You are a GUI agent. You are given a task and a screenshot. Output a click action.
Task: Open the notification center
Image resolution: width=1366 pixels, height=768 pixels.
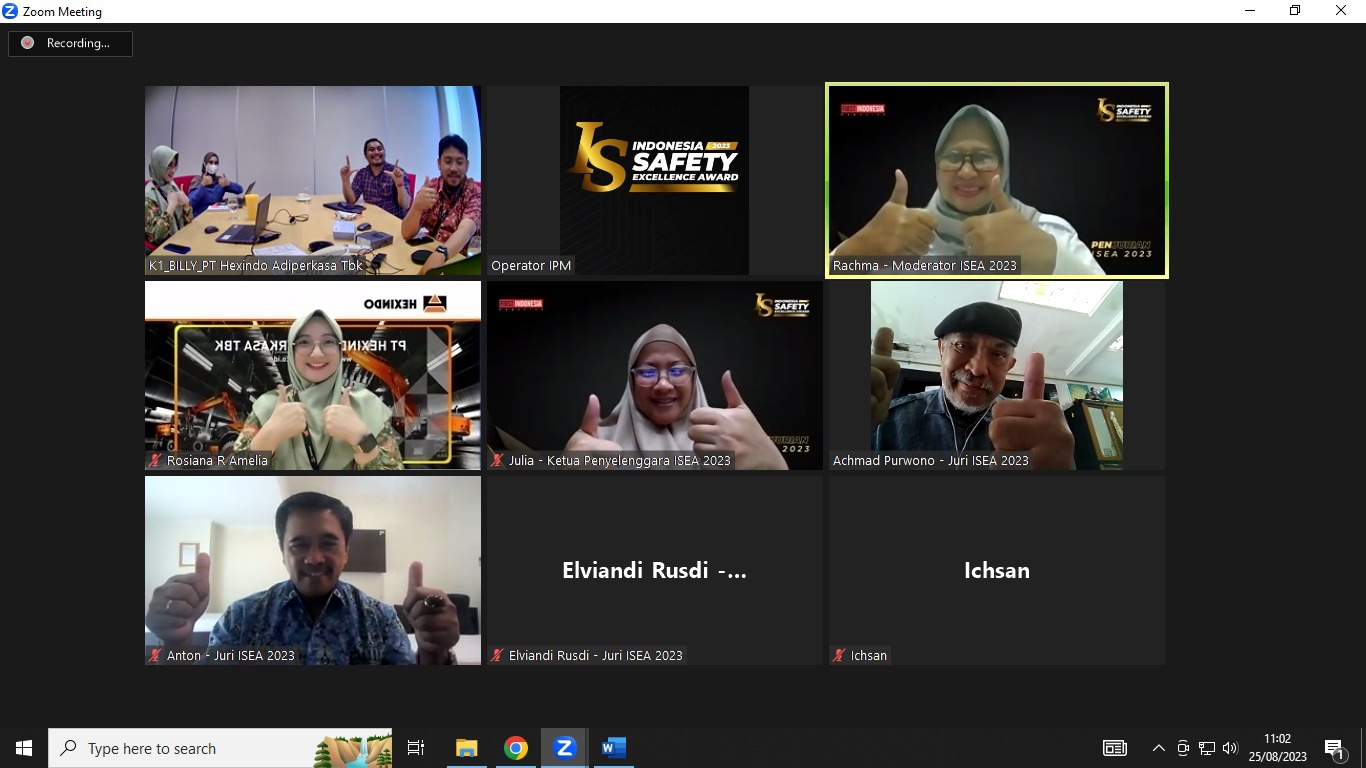(1334, 748)
